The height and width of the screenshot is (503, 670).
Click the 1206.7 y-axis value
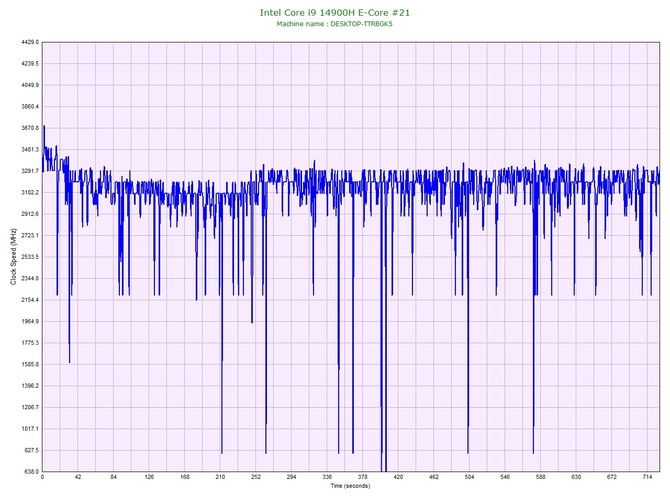tap(30, 407)
